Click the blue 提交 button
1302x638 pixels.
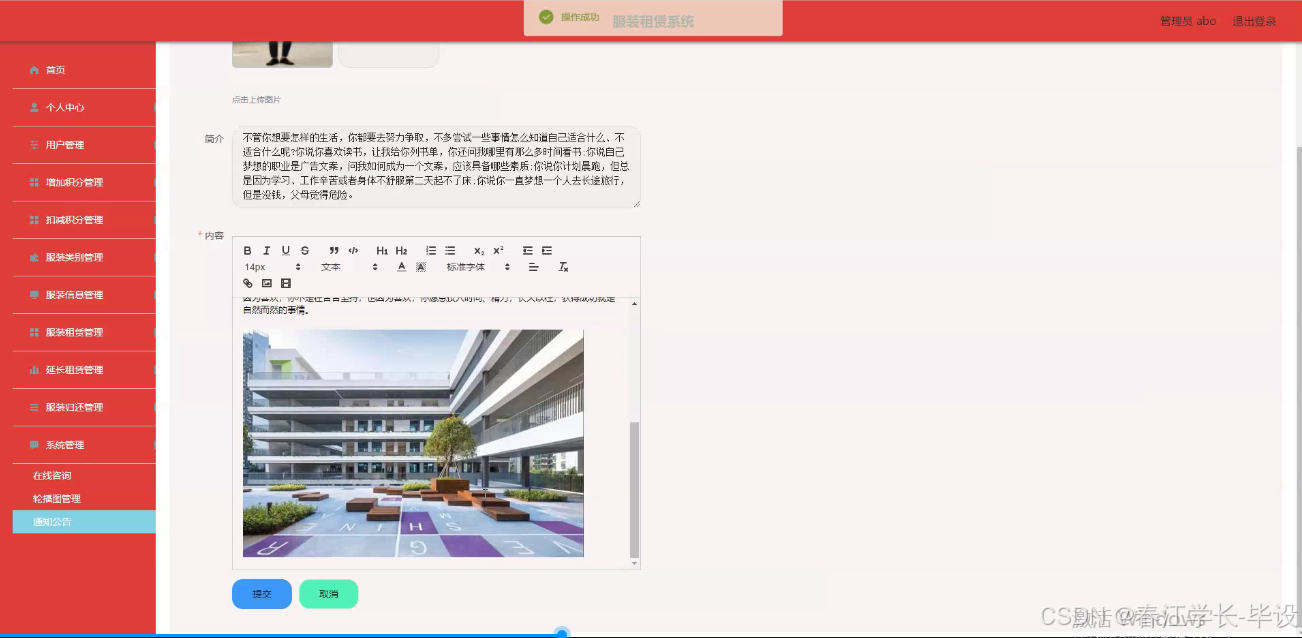[262, 594]
